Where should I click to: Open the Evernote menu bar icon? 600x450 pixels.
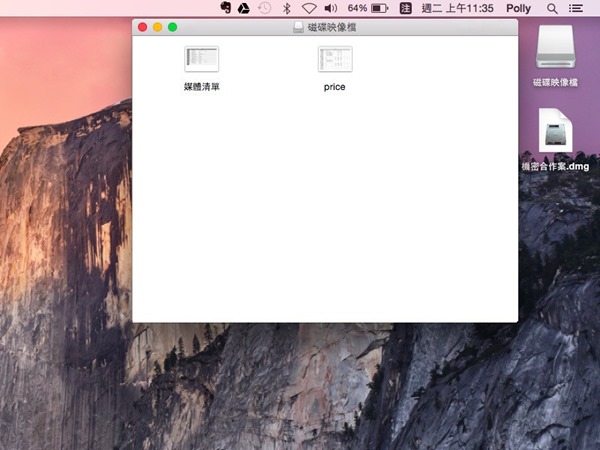point(226,8)
